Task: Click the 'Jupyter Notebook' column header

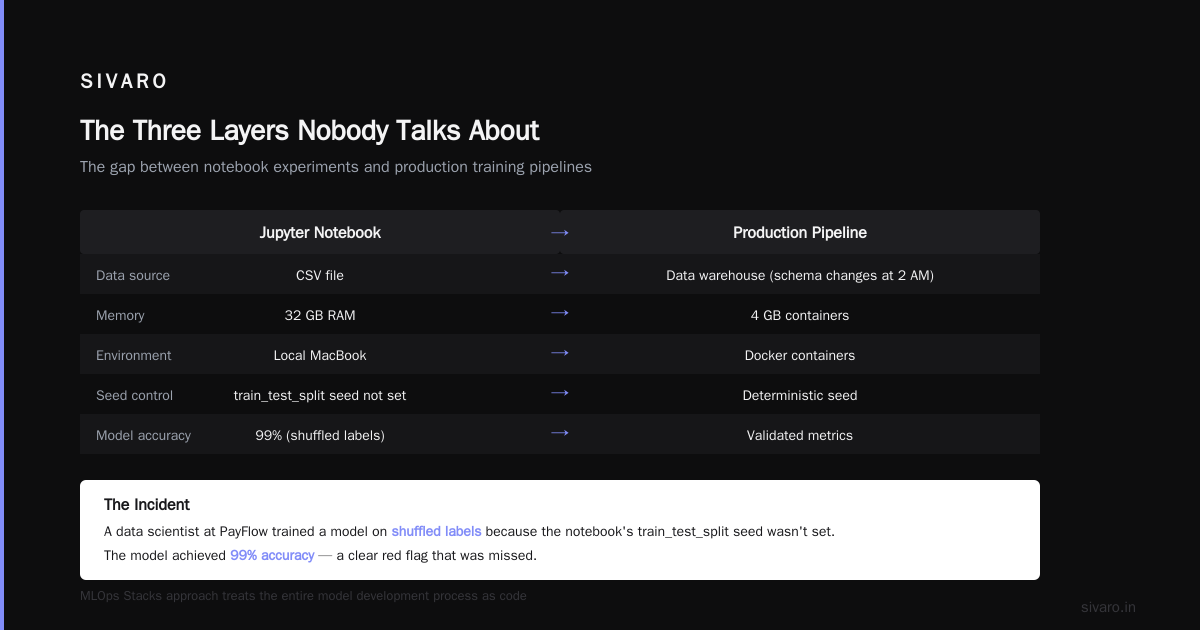Action: click(x=320, y=233)
